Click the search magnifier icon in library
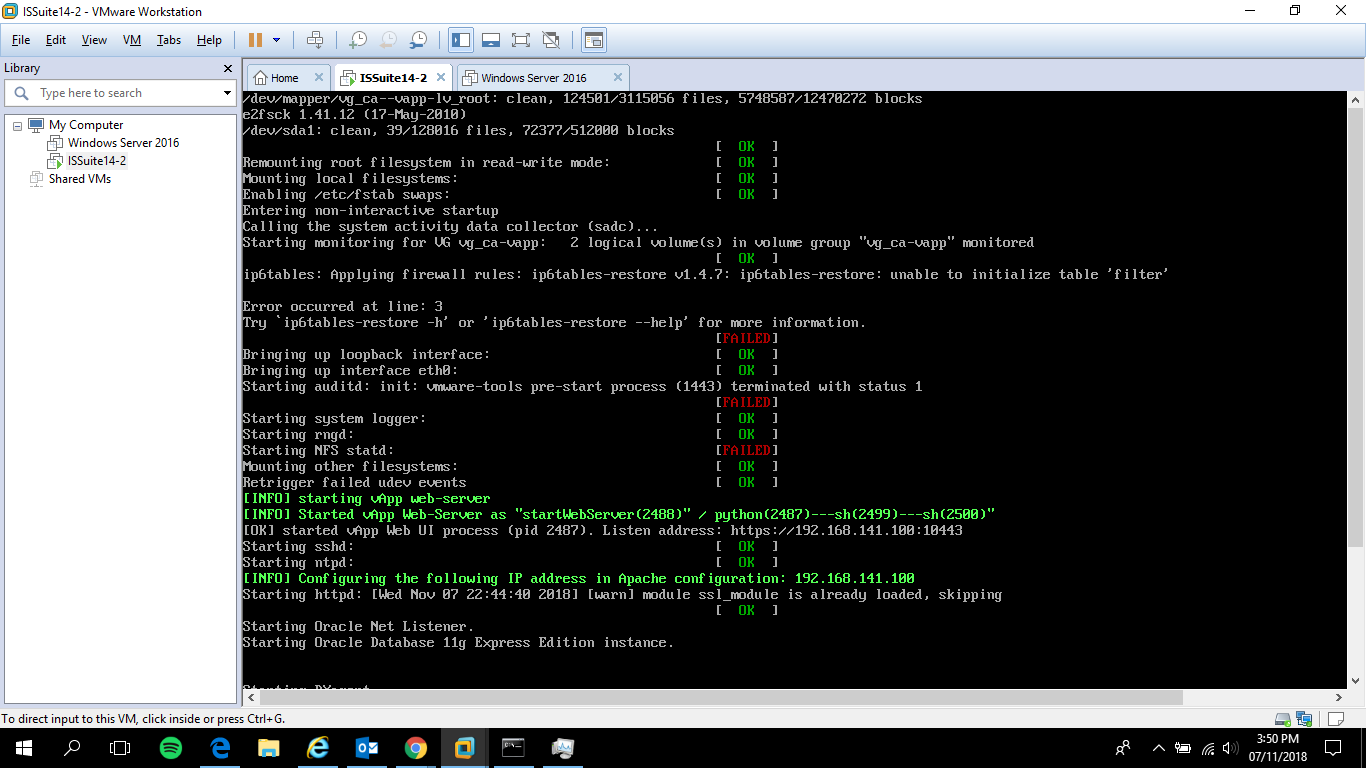Image resolution: width=1366 pixels, height=768 pixels. 20,93
